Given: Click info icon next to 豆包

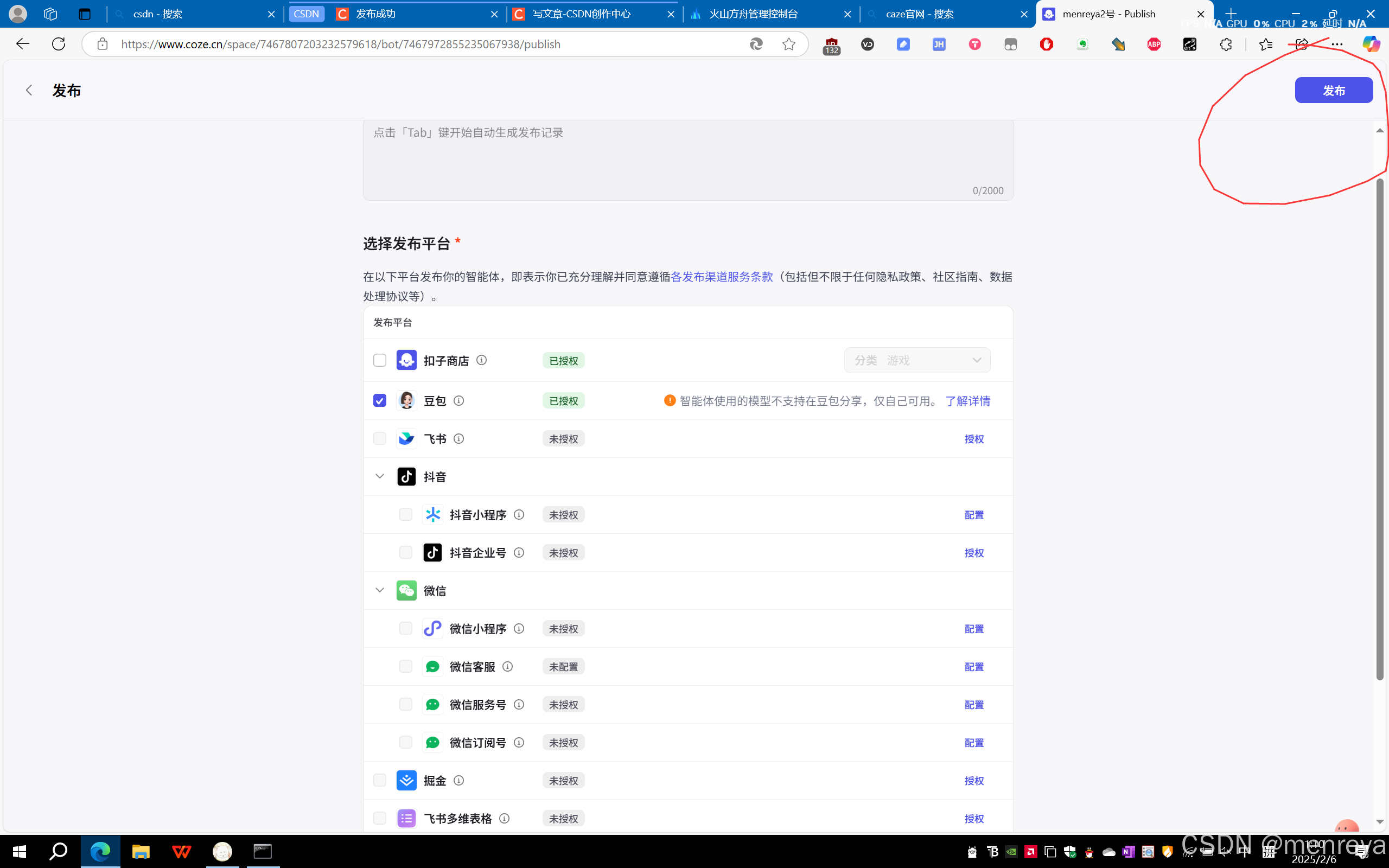Looking at the screenshot, I should [458, 400].
